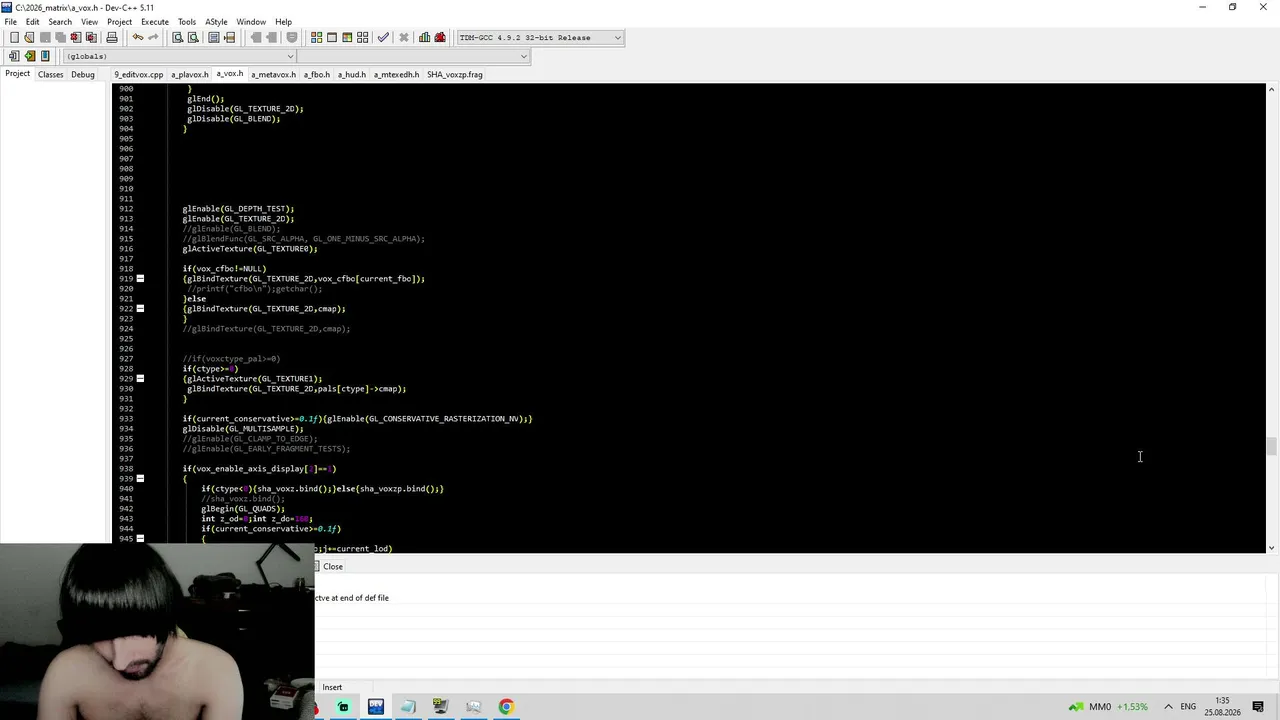
Task: Collapse the code fold at line 922
Action: [x=140, y=308]
